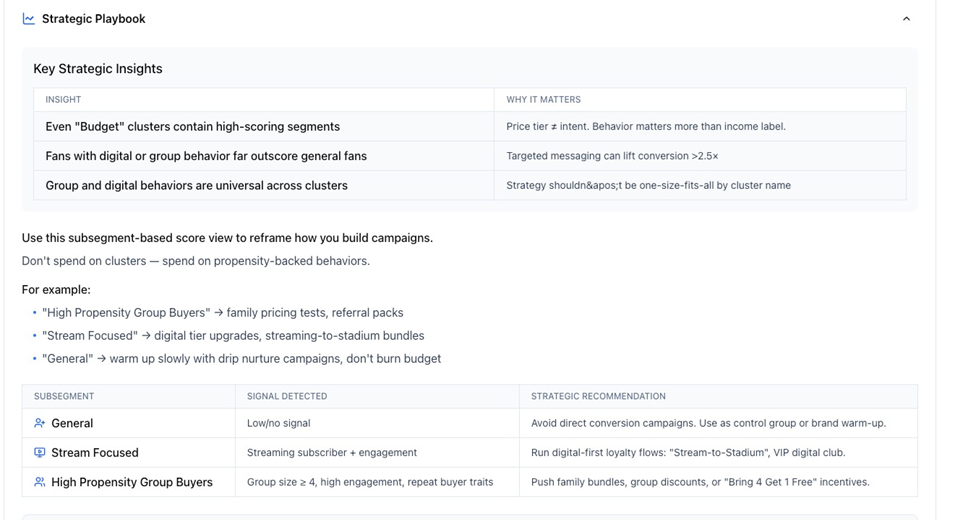Click the WHY IT MATTERS column header
This screenshot has height=520, width=955.
coord(543,99)
